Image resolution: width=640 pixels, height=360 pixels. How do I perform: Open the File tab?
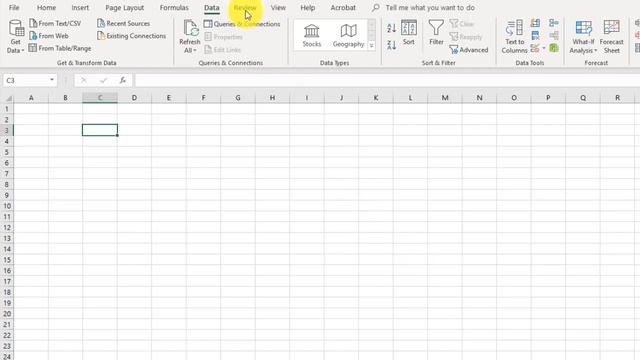14,7
